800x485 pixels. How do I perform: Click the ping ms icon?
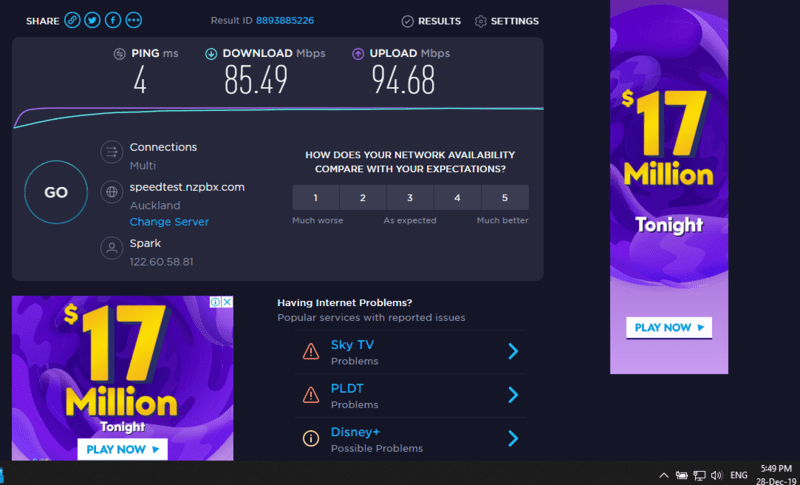(120, 54)
